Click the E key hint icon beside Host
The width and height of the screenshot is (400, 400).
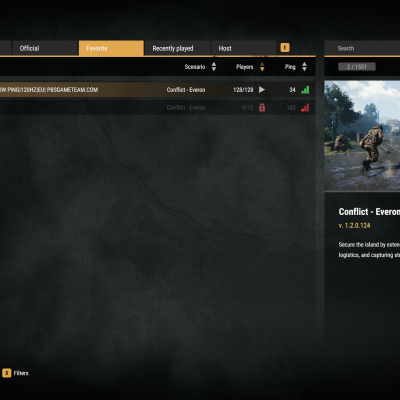tap(285, 48)
